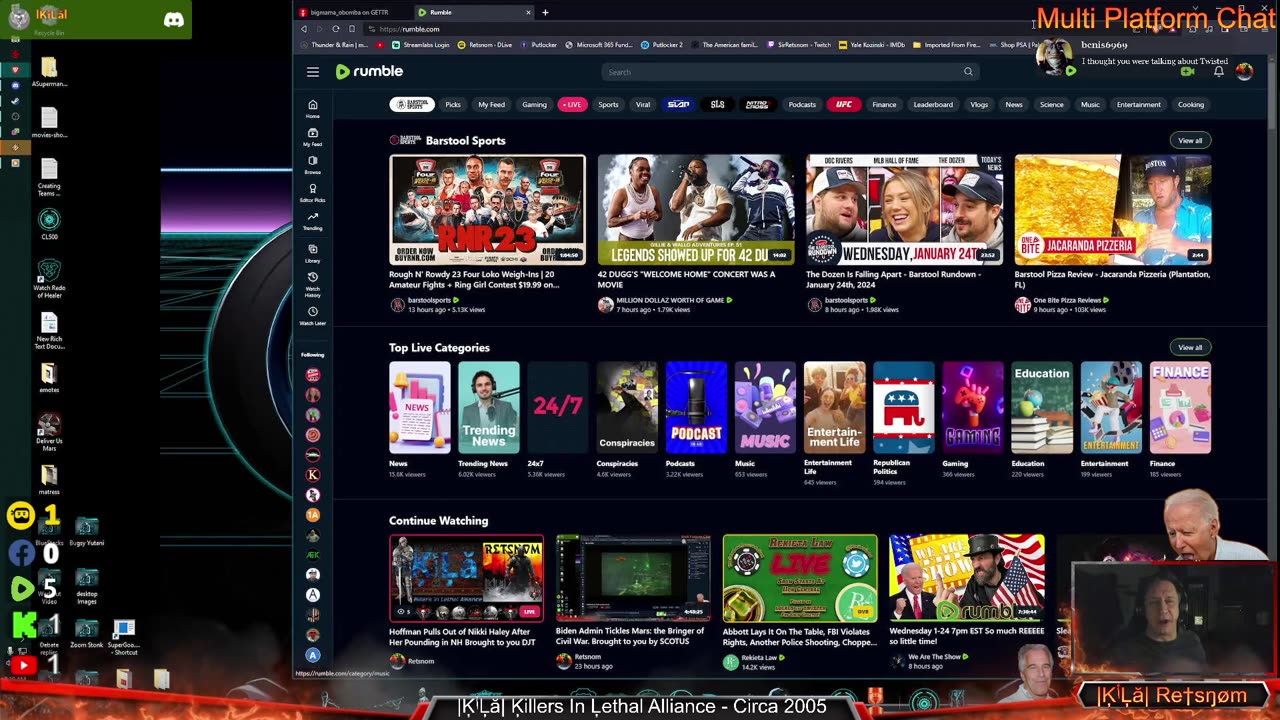Open the Bugsy Yuteni desktop icon

pyautogui.click(x=87, y=532)
